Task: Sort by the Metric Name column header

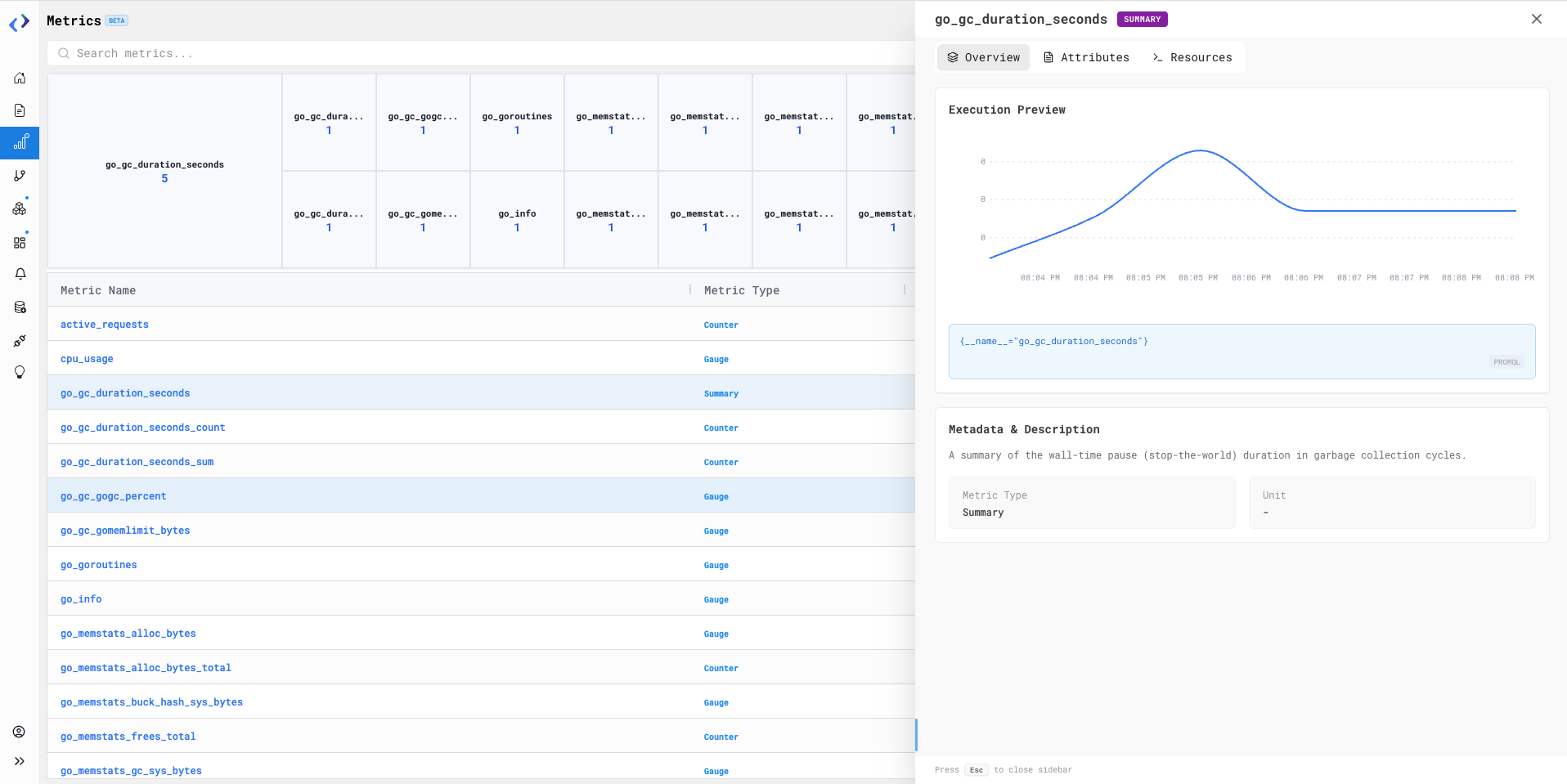Action: pos(98,290)
